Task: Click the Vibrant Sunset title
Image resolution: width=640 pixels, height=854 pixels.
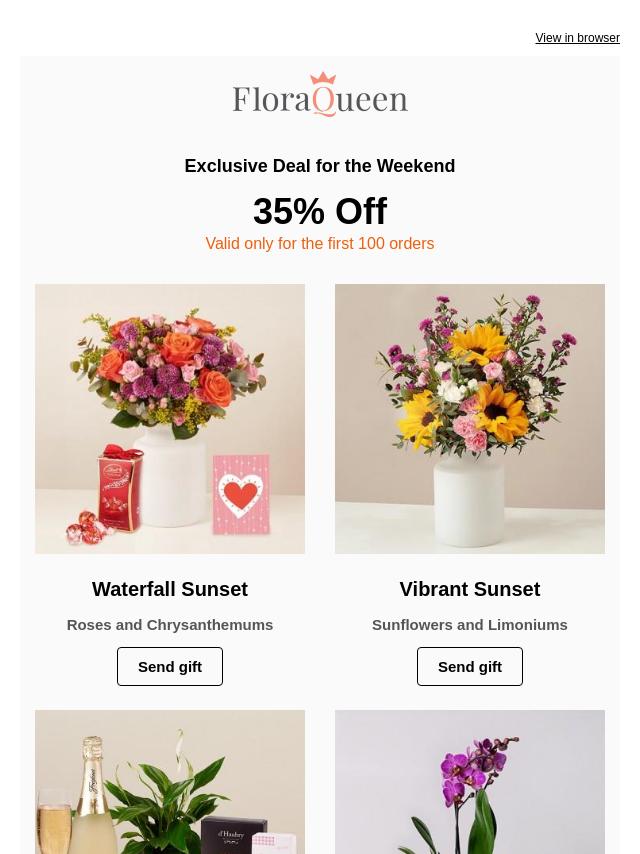Action: [x=470, y=589]
